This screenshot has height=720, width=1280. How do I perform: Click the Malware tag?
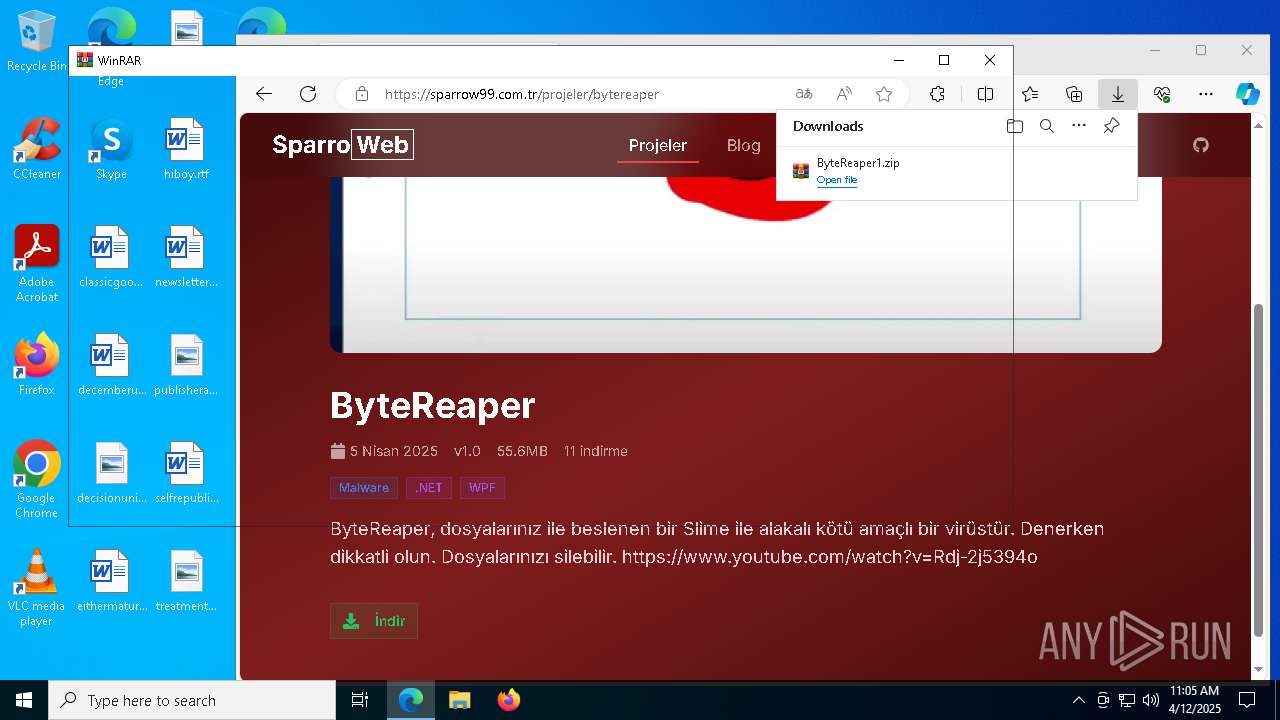(364, 488)
